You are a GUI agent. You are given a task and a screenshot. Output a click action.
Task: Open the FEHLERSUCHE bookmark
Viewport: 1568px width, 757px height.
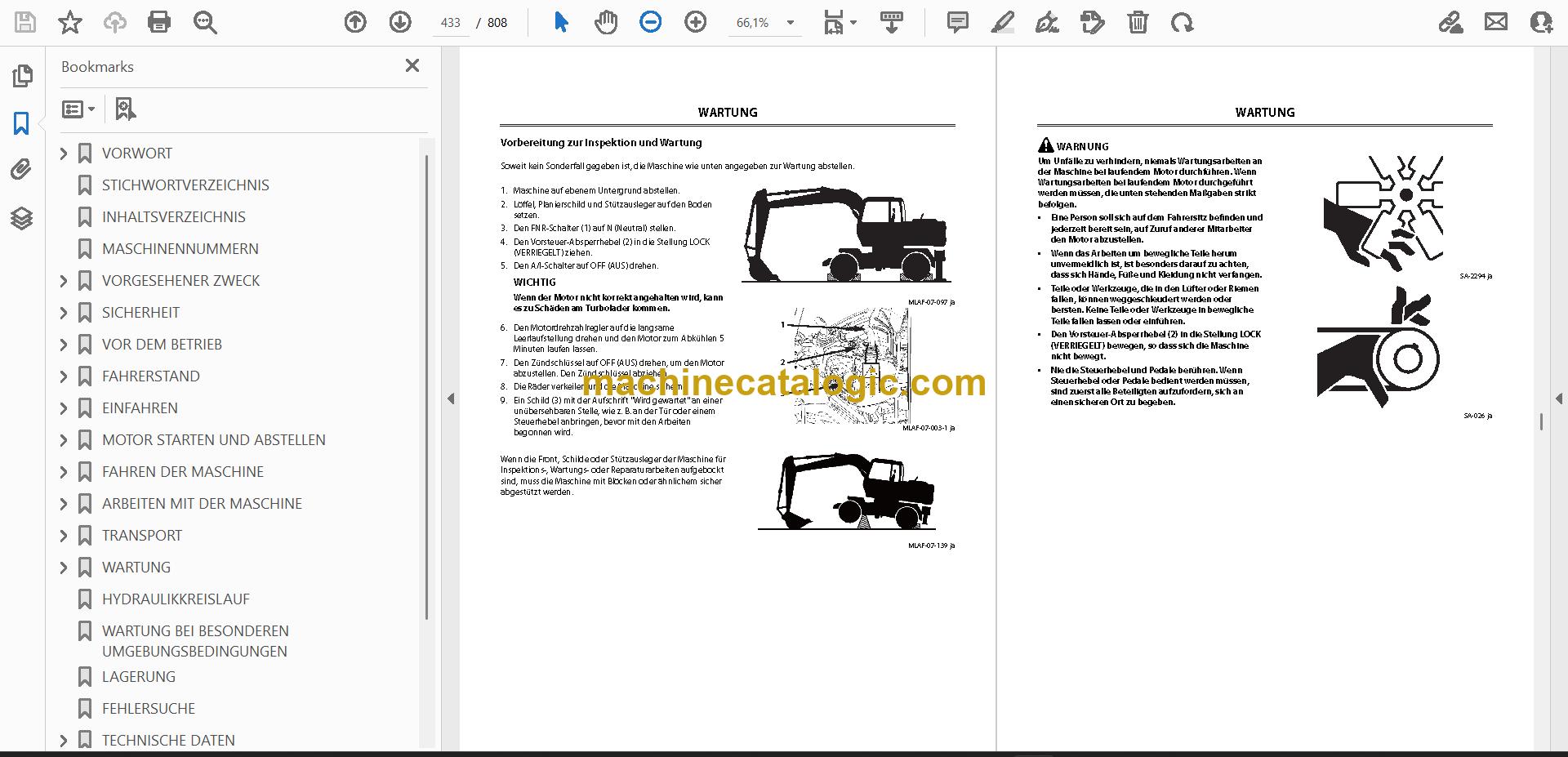click(x=148, y=708)
